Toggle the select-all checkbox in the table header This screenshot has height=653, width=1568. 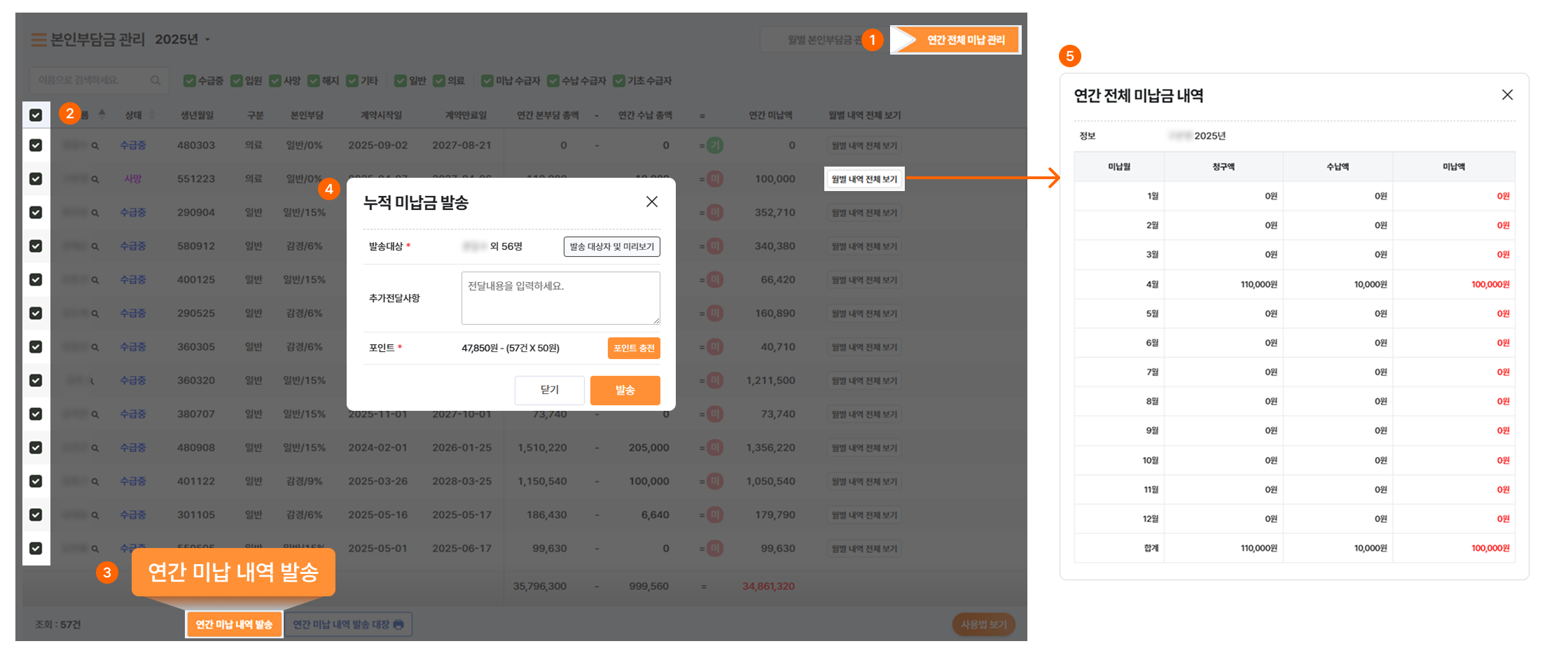click(x=36, y=115)
